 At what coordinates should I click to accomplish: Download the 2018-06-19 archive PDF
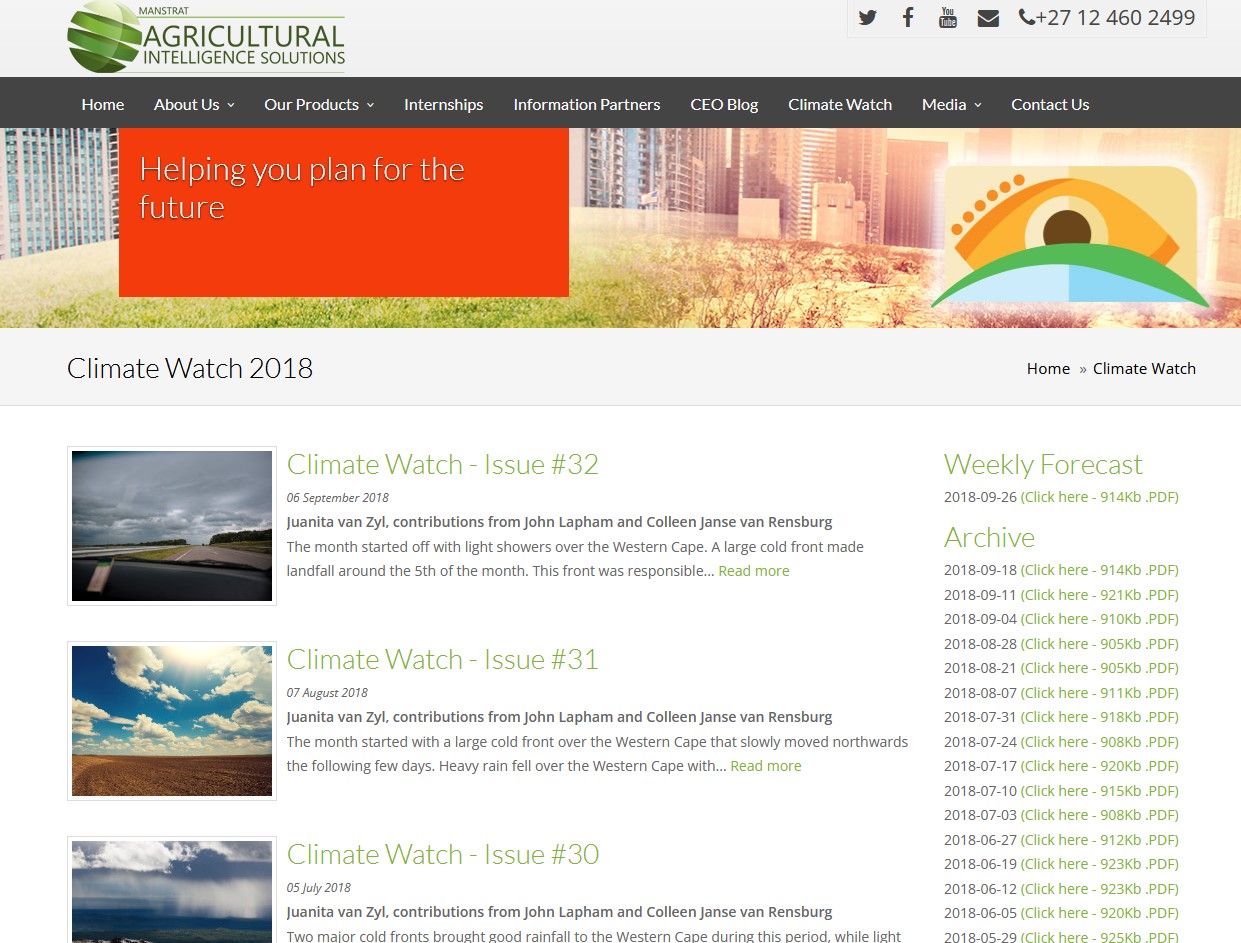(x=1099, y=864)
